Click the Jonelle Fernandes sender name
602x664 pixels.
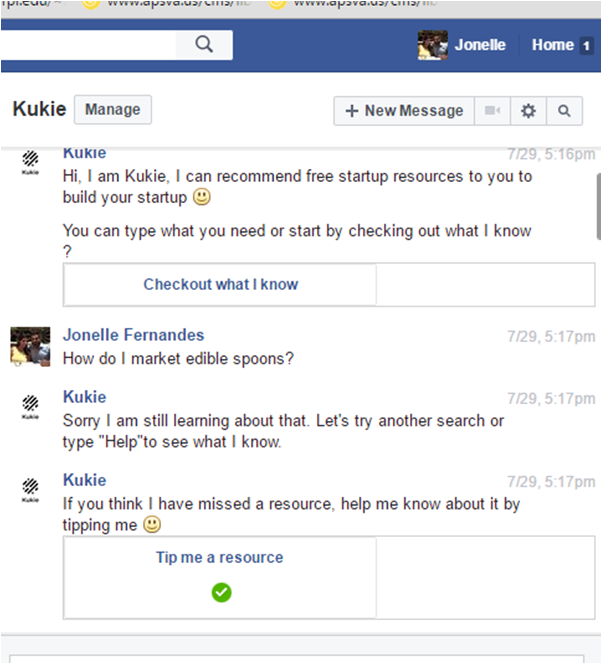(133, 335)
